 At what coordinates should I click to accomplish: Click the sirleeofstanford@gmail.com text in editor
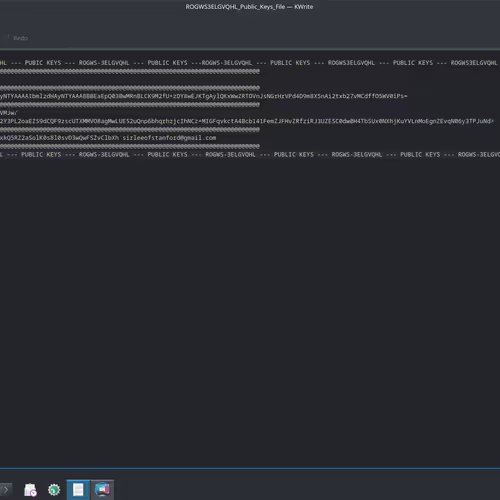(x=169, y=138)
